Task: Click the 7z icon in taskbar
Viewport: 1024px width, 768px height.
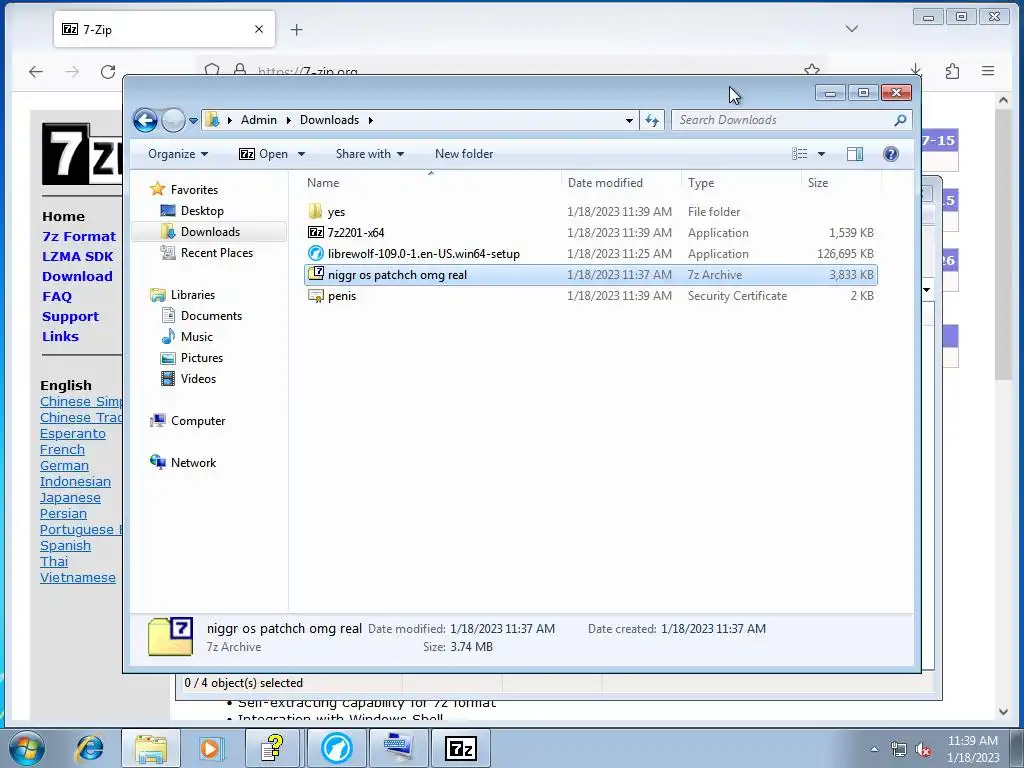Action: (460, 748)
